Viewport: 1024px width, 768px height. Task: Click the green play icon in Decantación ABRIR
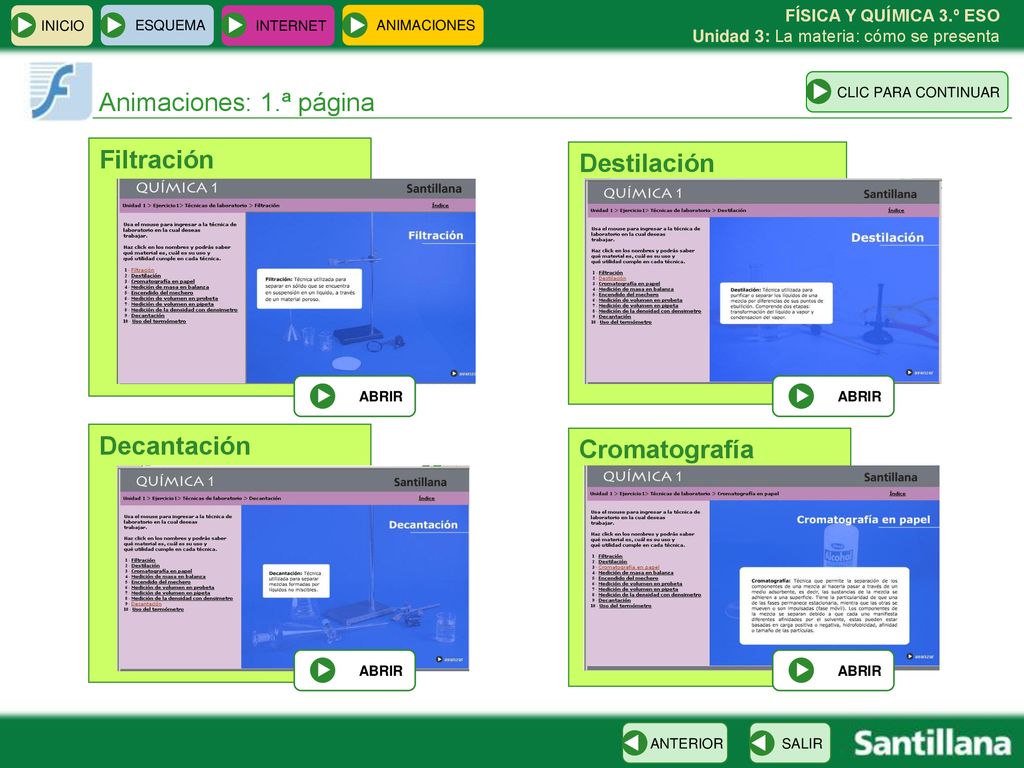323,670
